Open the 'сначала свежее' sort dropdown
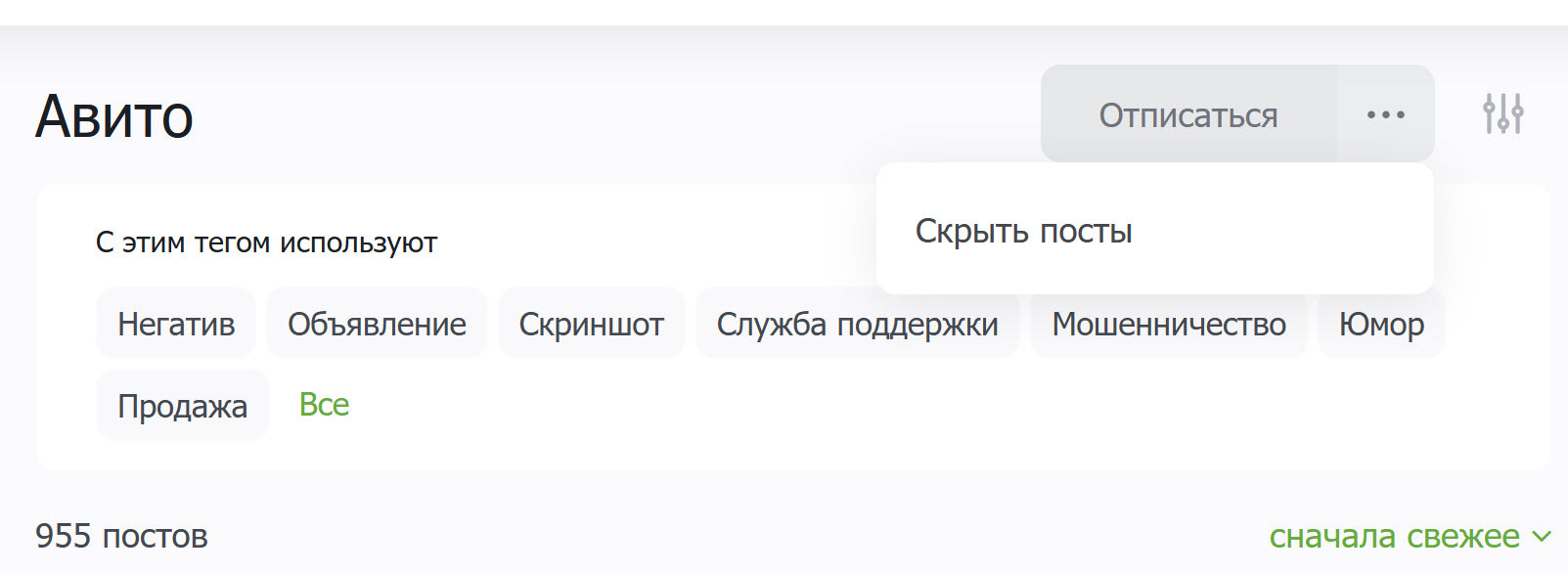Image resolution: width=1568 pixels, height=573 pixels. coord(1394,536)
